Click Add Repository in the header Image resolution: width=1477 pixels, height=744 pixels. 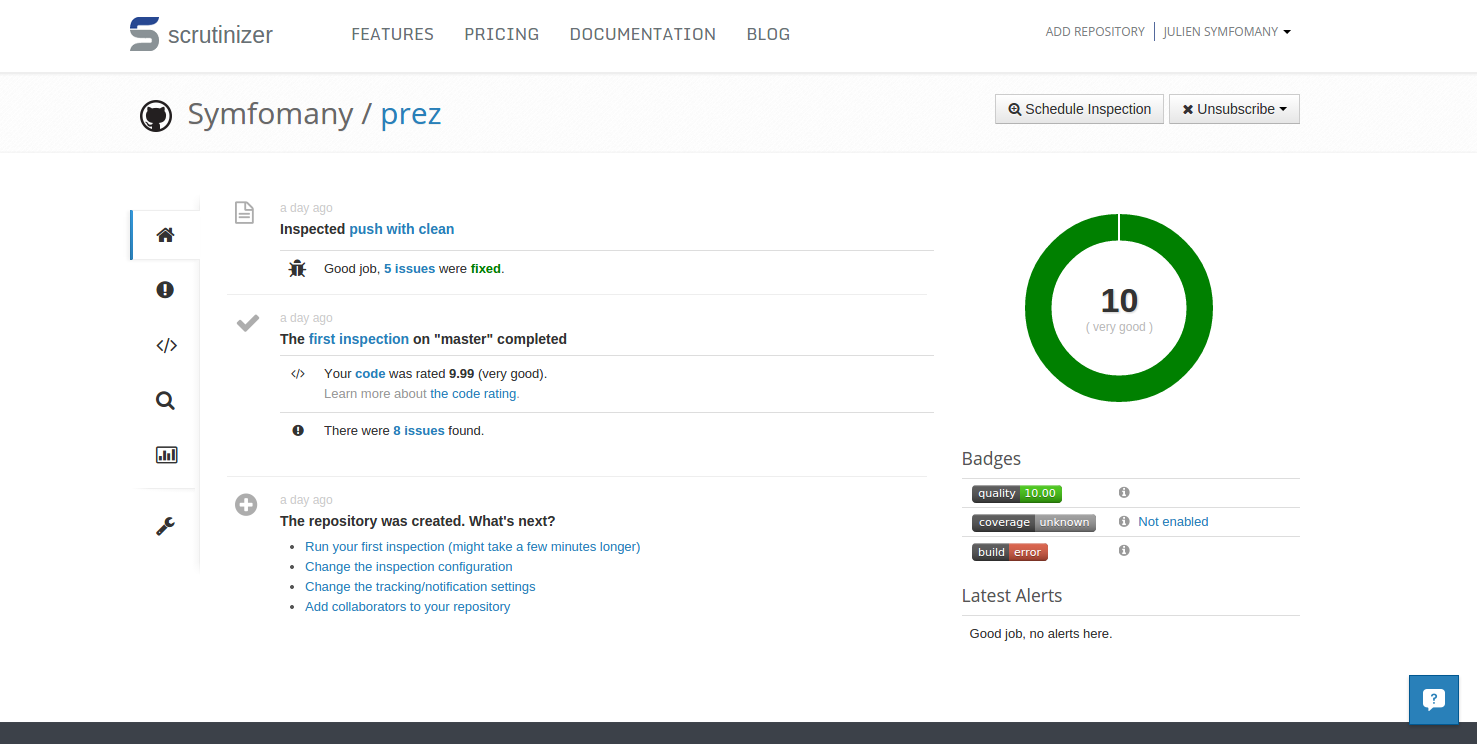(x=1095, y=32)
